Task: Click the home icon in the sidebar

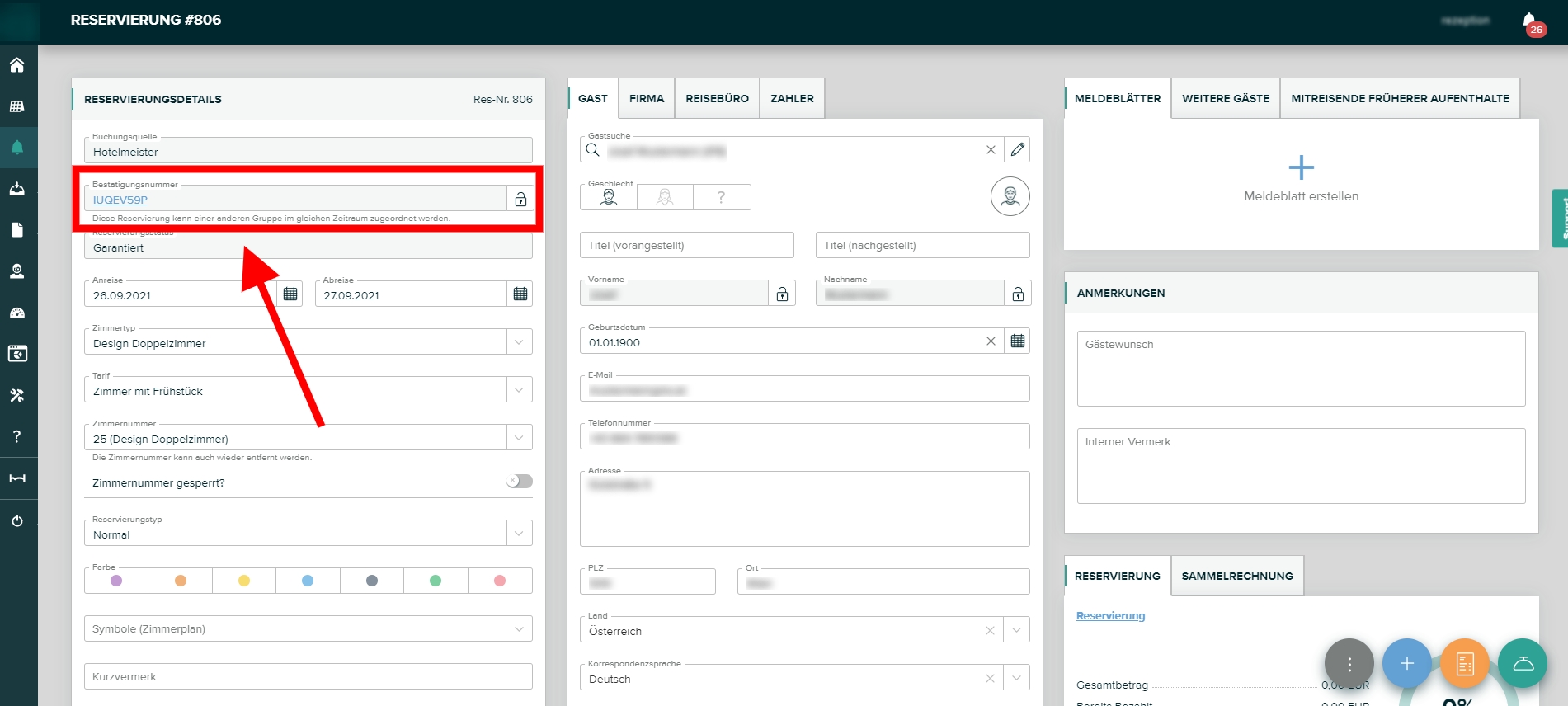Action: [16, 65]
